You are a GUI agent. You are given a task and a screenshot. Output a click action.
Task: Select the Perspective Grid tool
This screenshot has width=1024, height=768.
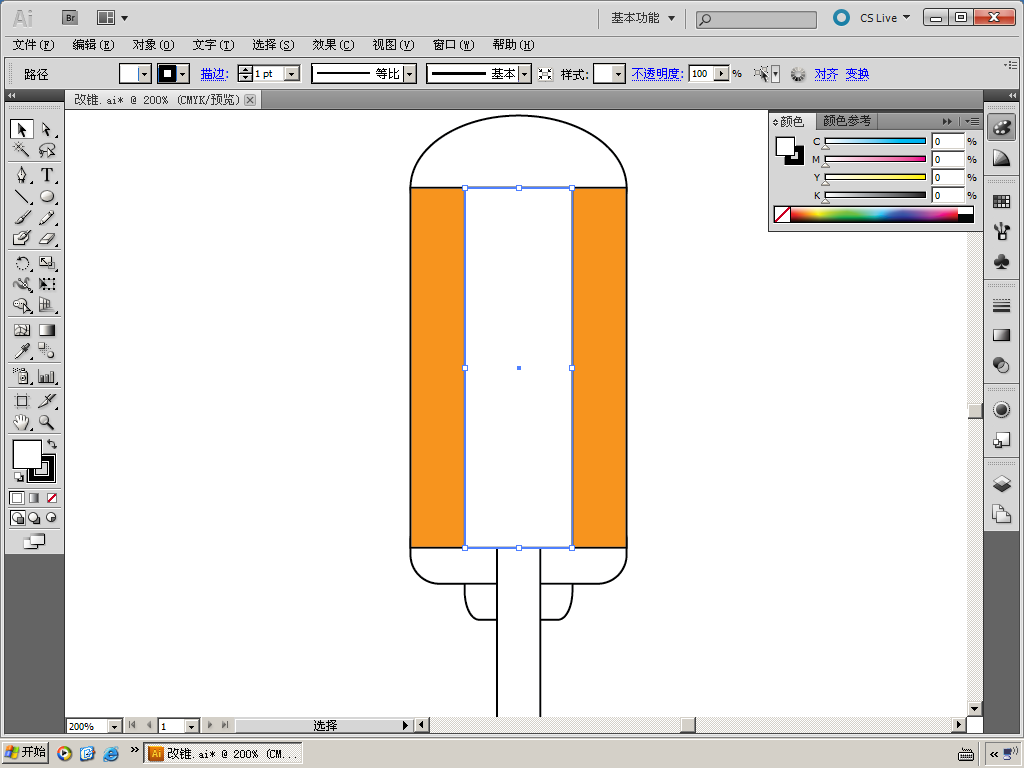click(46, 305)
